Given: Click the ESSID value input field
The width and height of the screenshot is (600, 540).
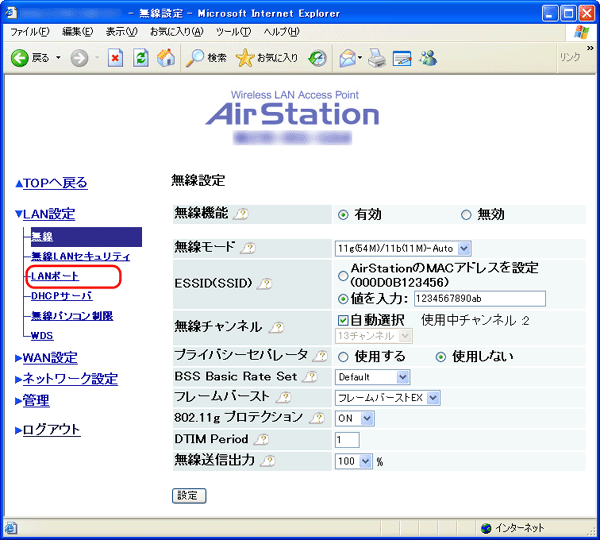Looking at the screenshot, I should pyautogui.click(x=480, y=299).
